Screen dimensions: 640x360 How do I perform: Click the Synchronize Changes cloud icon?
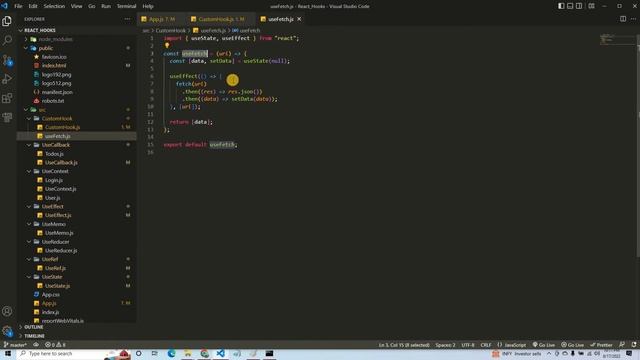36,345
